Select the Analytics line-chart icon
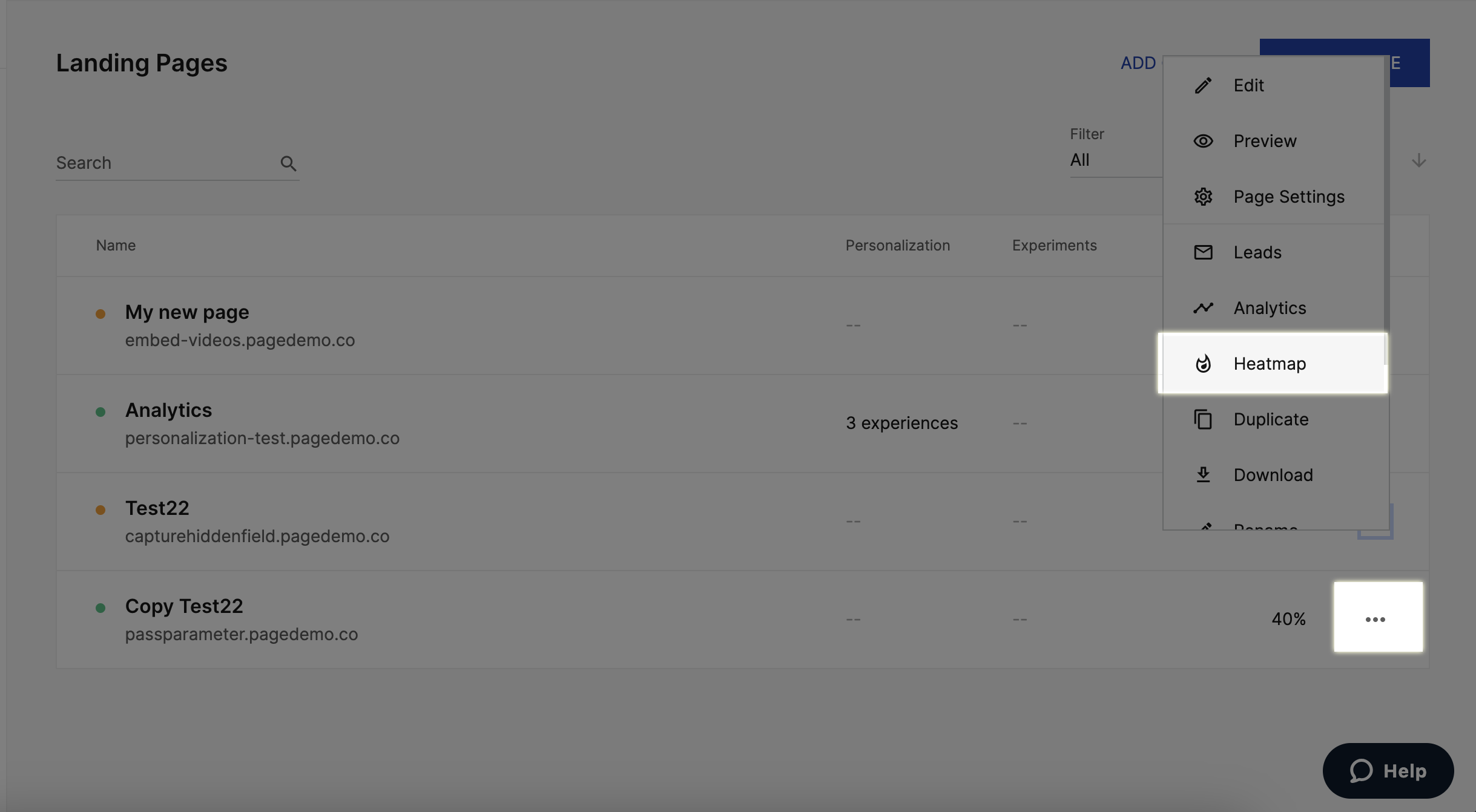This screenshot has height=812, width=1476. (1203, 307)
